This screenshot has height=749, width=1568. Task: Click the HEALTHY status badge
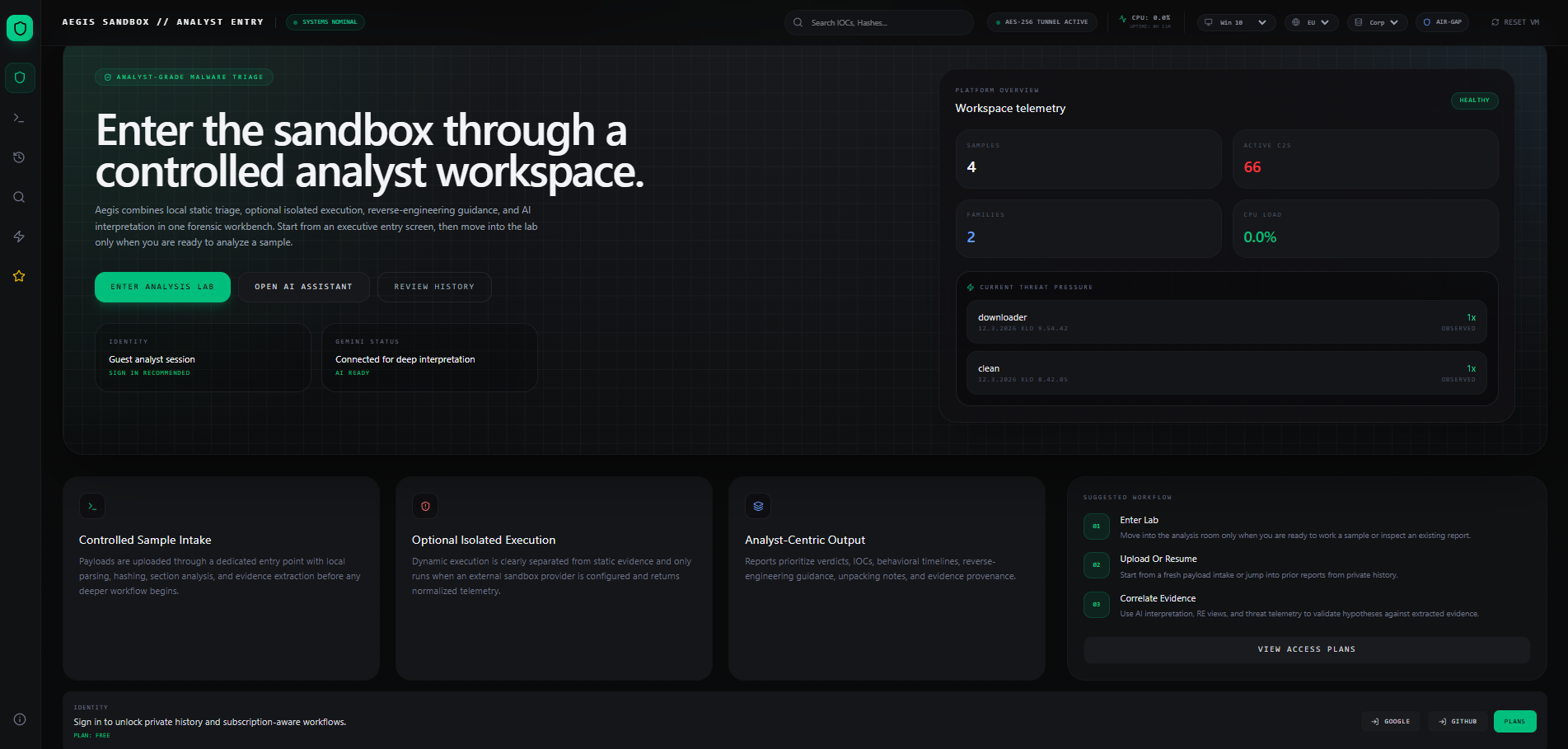click(x=1474, y=101)
